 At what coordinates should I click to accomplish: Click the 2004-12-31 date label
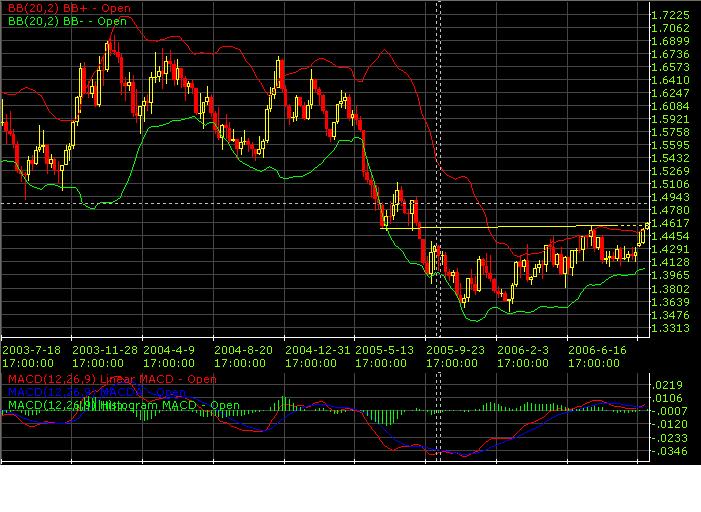(317, 350)
